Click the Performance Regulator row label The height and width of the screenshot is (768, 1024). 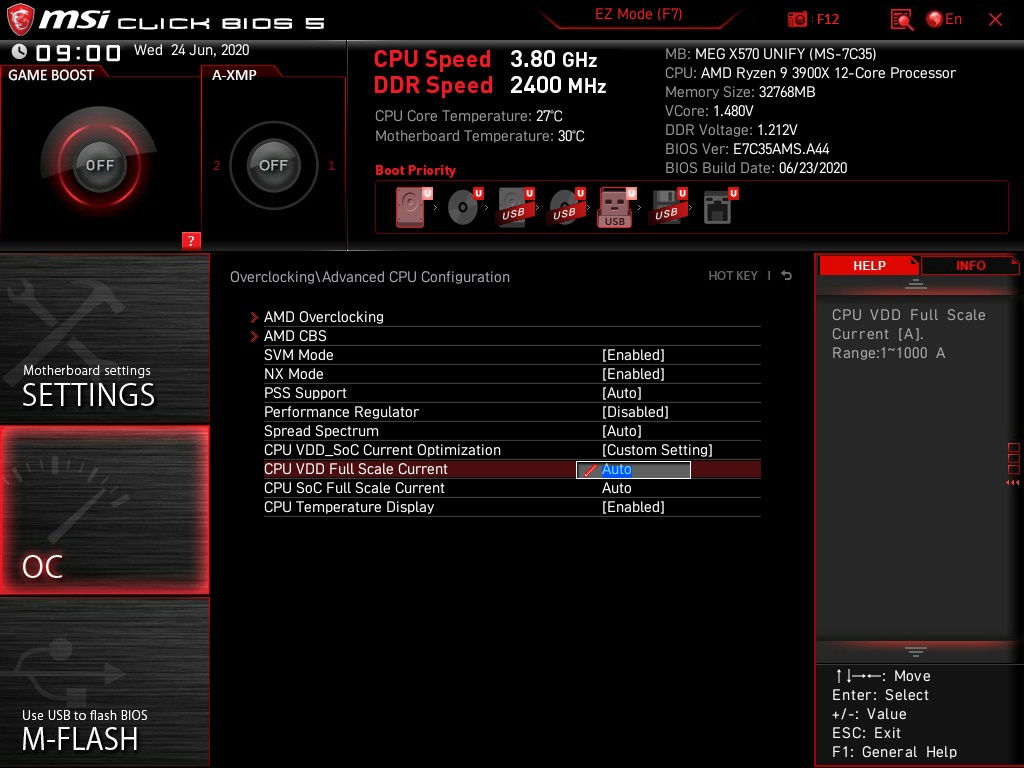341,412
